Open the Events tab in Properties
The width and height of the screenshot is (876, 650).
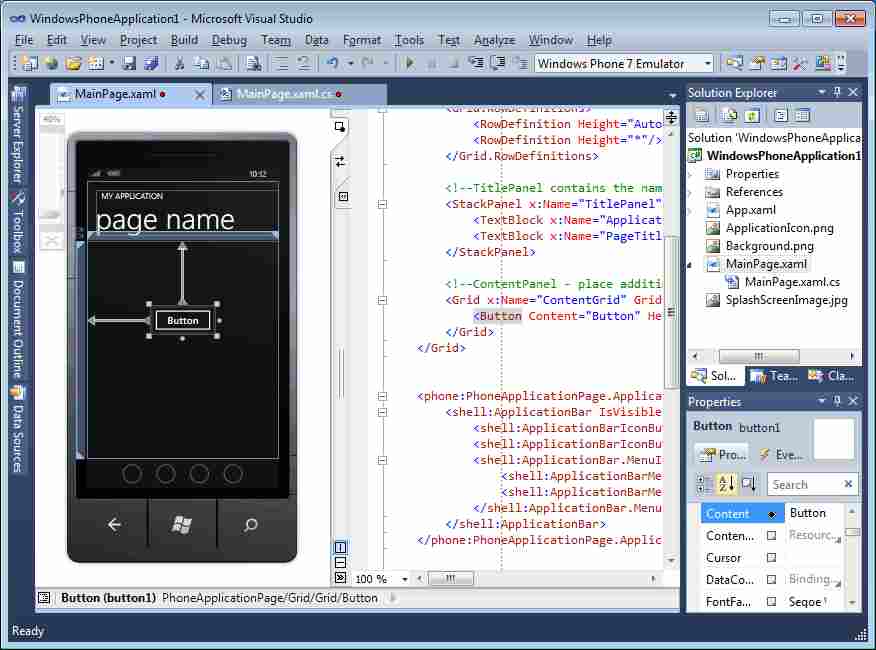[780, 454]
